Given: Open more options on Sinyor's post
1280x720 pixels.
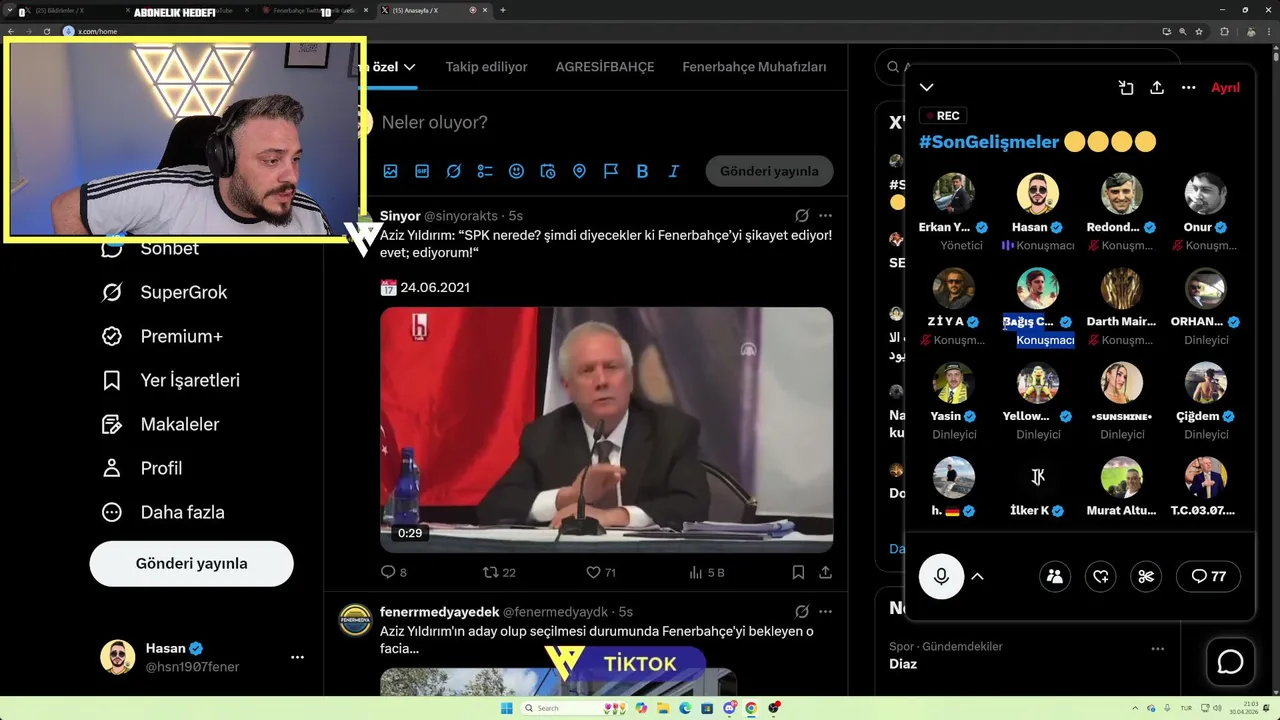Looking at the screenshot, I should tap(825, 215).
